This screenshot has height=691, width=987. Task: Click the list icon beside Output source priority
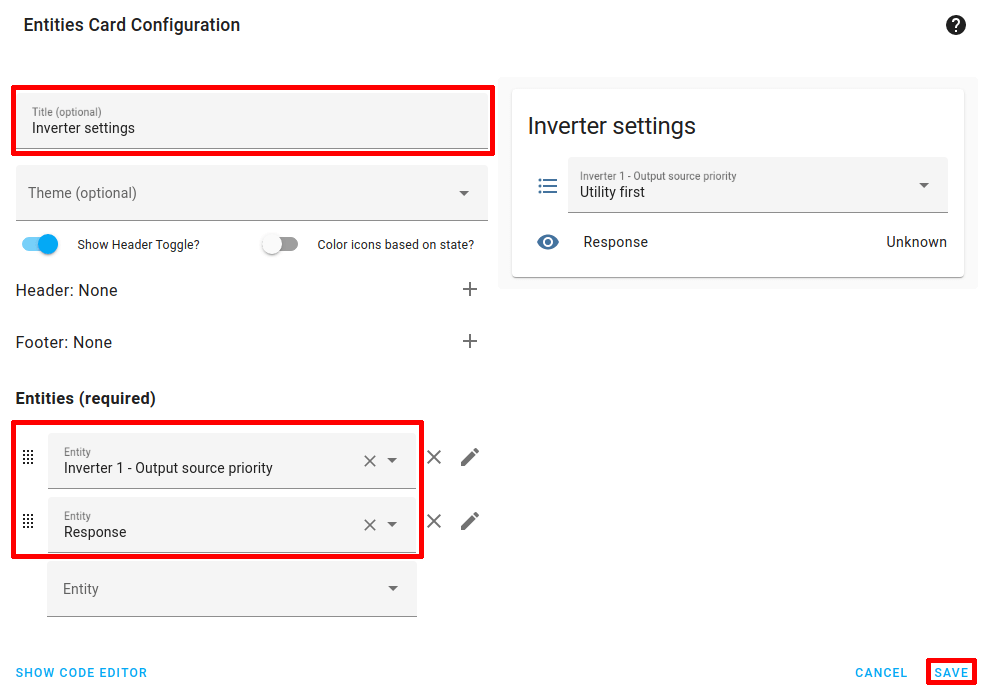tap(547, 185)
